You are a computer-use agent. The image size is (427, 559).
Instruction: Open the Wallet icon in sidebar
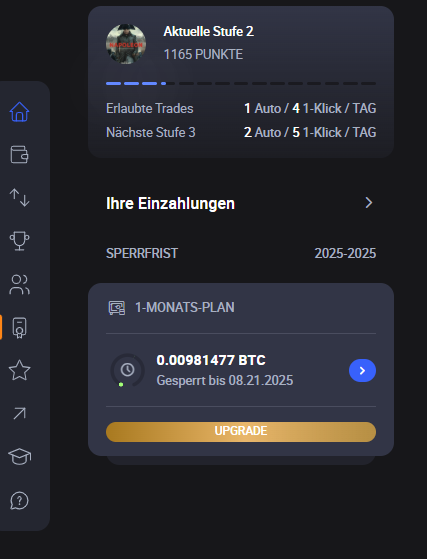[x=19, y=154]
